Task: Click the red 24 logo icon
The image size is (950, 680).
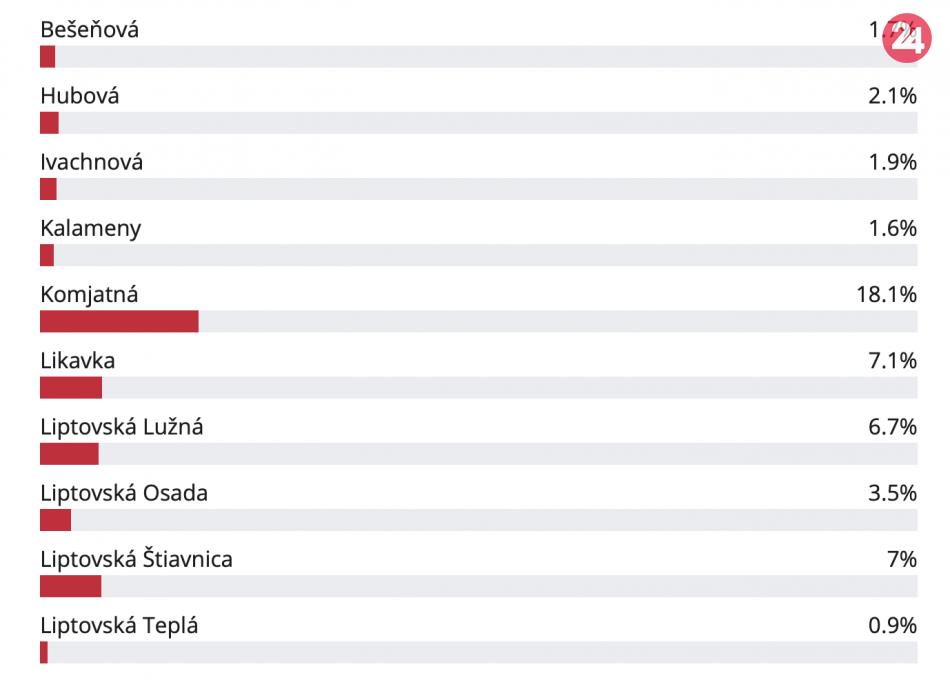Action: [907, 39]
